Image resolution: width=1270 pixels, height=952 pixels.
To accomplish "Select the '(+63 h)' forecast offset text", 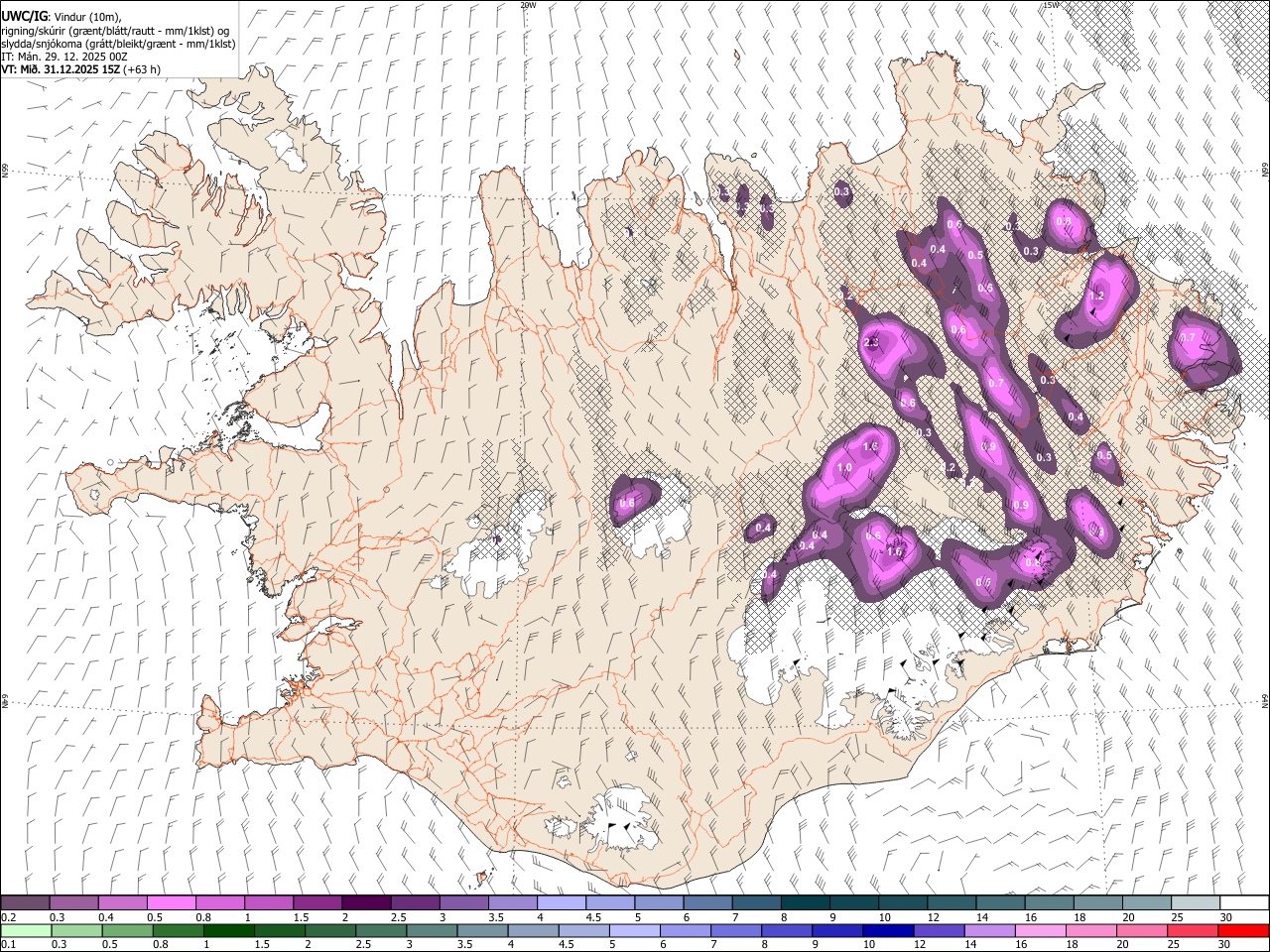I will [x=142, y=69].
